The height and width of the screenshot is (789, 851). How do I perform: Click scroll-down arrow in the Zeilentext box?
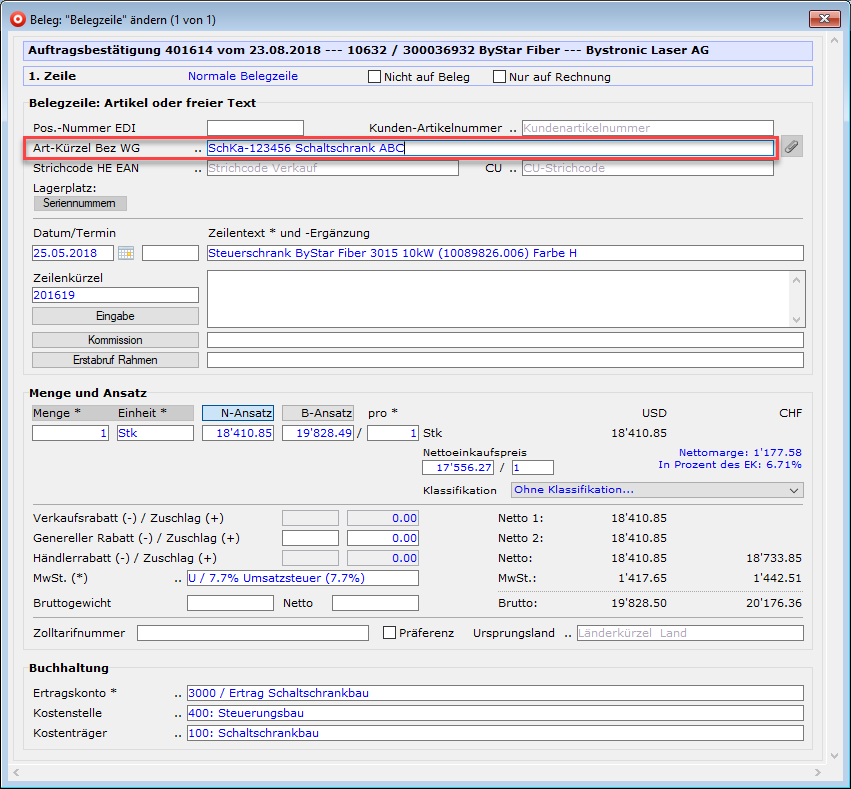[796, 318]
